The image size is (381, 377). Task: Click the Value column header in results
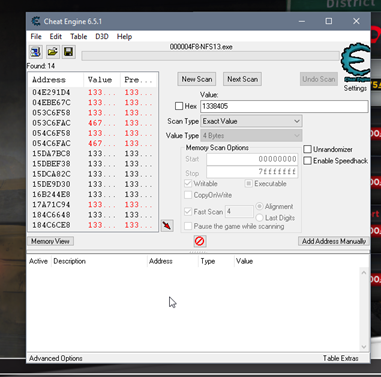click(x=102, y=80)
